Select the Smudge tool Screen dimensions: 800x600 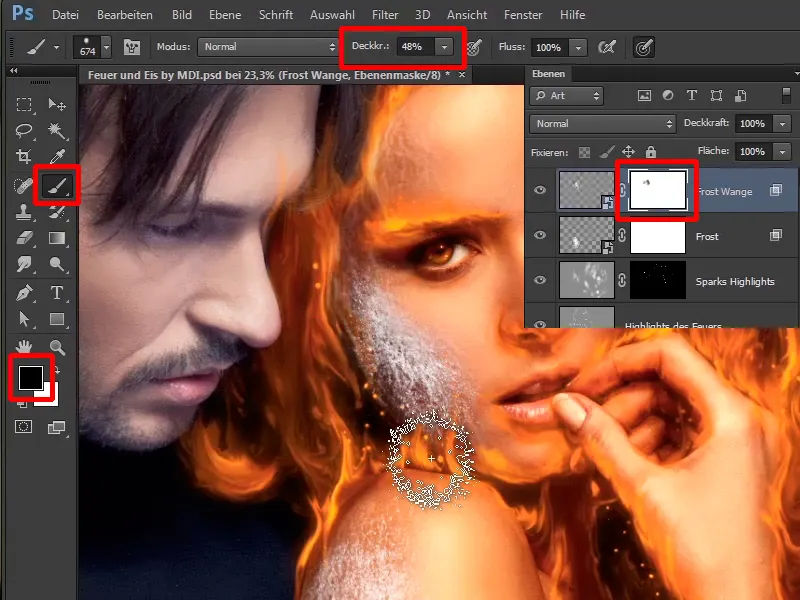click(23, 264)
